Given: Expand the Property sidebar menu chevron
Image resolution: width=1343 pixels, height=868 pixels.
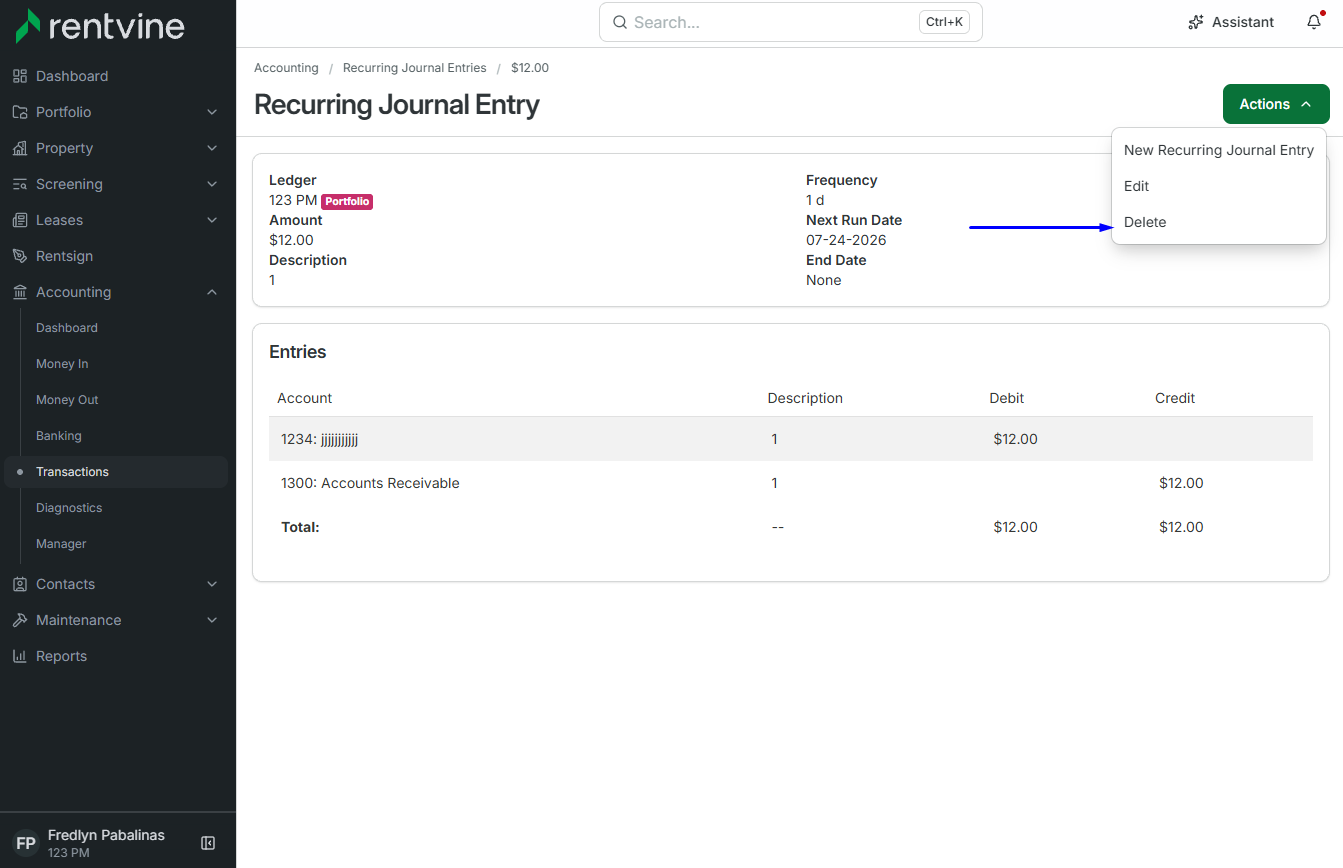Looking at the screenshot, I should pos(212,148).
